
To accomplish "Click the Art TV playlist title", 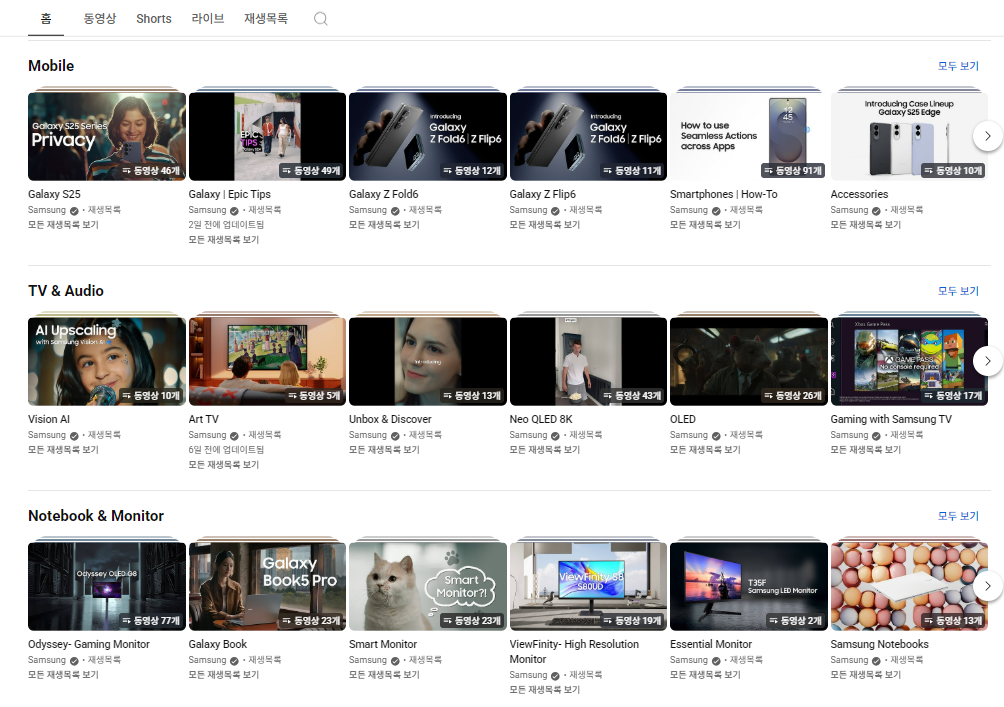I will pos(204,419).
